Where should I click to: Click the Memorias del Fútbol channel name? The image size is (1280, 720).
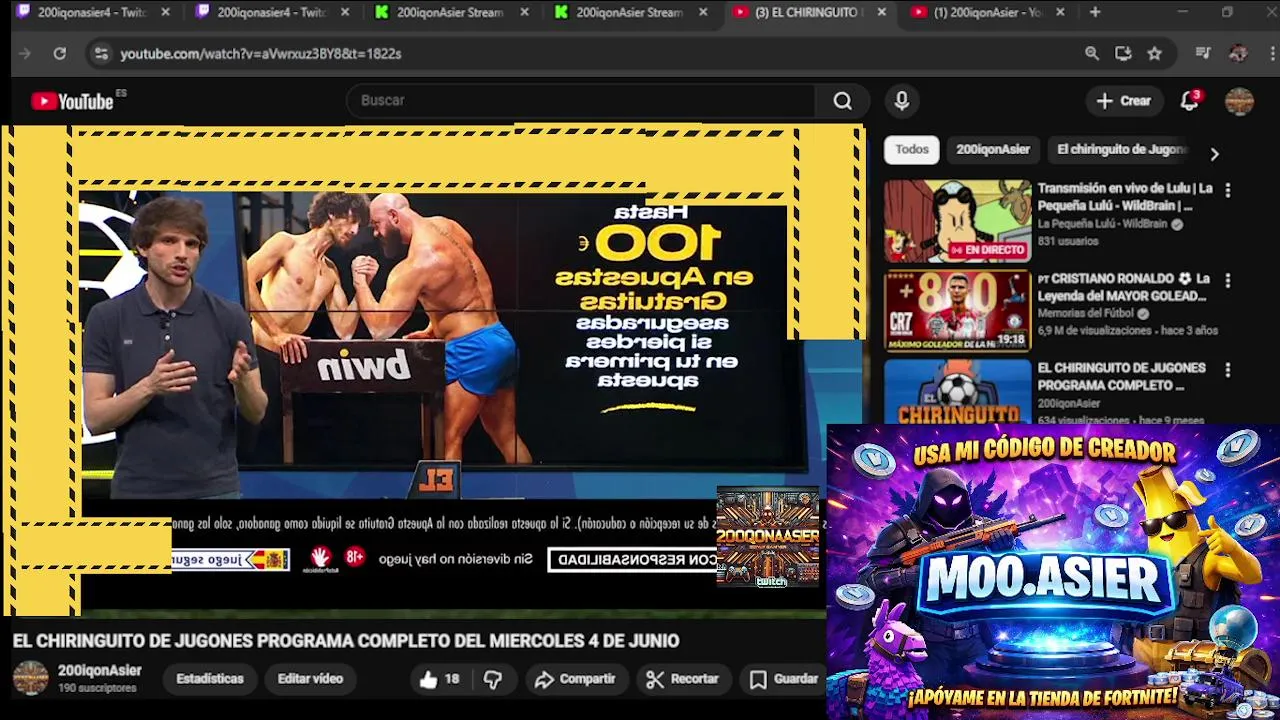[x=1086, y=313]
